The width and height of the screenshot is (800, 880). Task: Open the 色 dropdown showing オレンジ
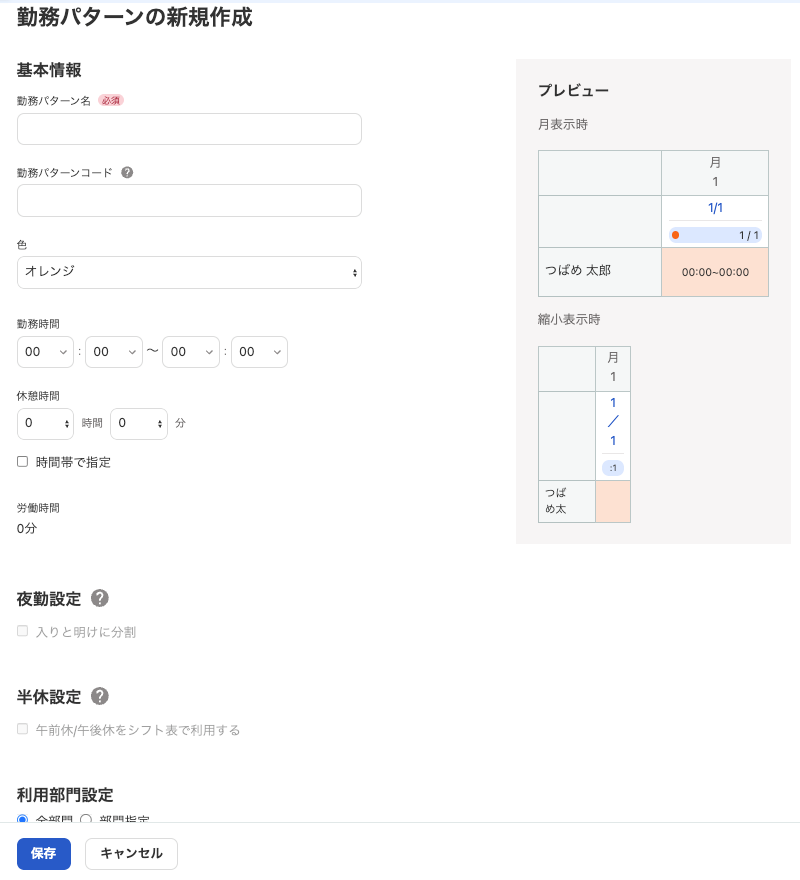click(189, 272)
